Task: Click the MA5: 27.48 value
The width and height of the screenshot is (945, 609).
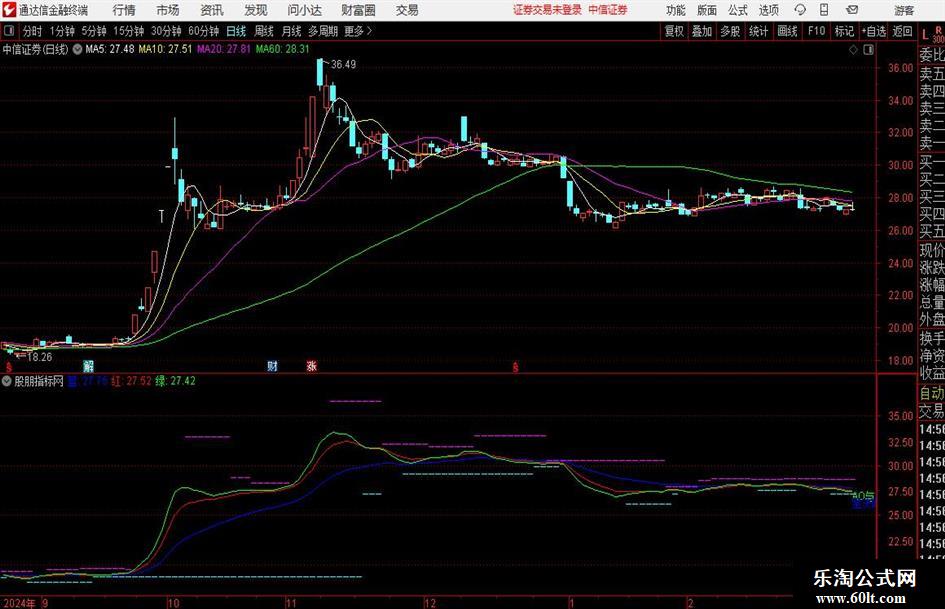Action: (x=110, y=49)
